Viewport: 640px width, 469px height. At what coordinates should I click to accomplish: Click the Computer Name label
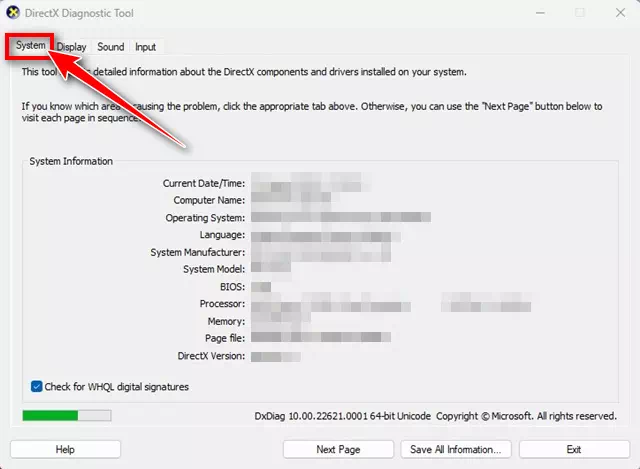click(x=209, y=200)
